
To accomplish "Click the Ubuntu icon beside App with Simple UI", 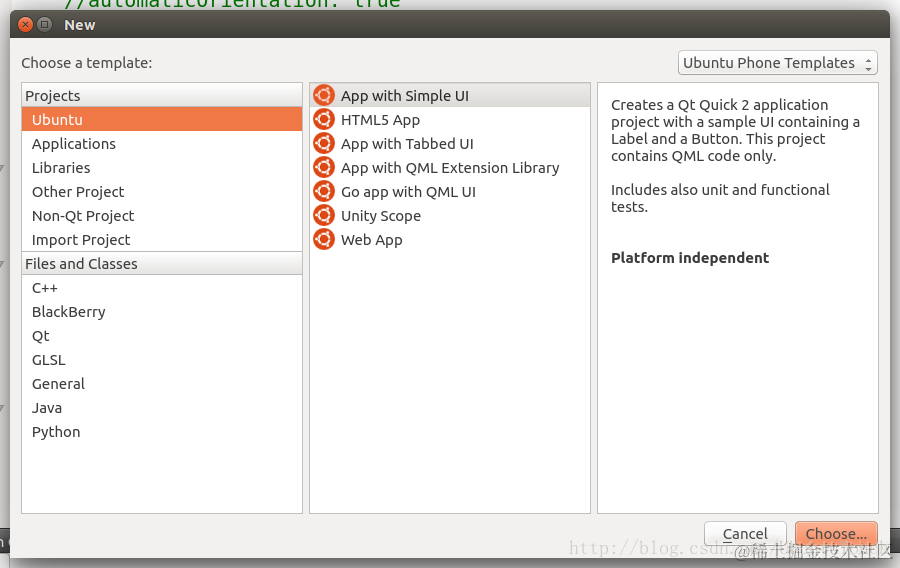I will [x=324, y=95].
